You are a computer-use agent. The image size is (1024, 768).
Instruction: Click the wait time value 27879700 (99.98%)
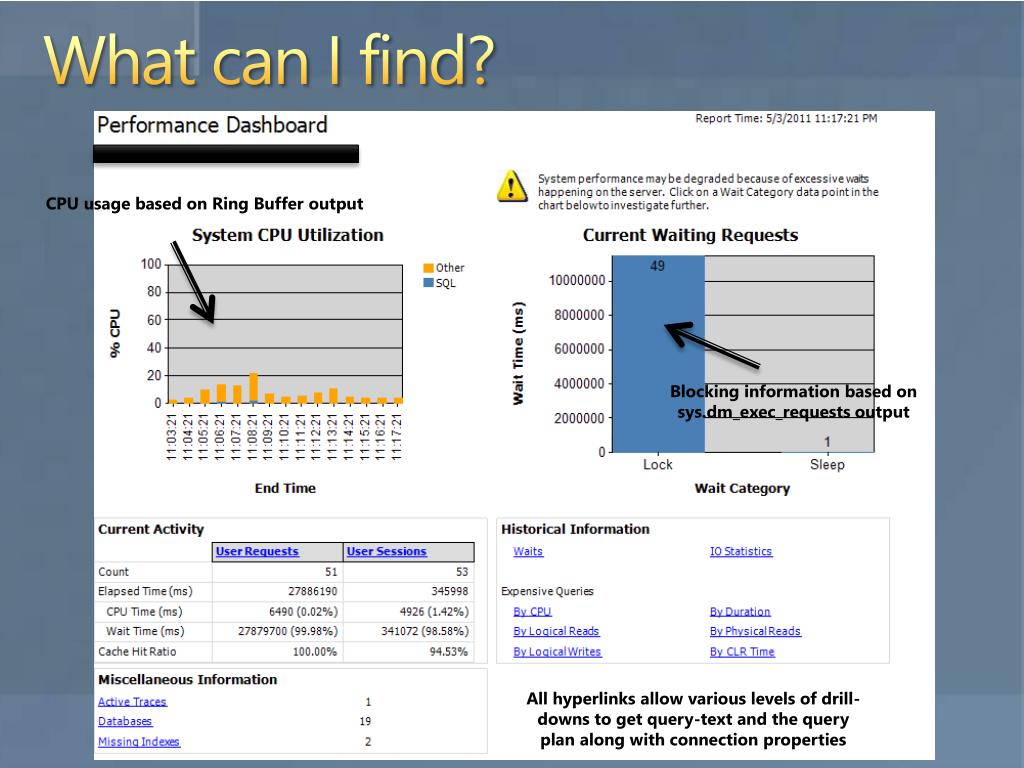(288, 631)
